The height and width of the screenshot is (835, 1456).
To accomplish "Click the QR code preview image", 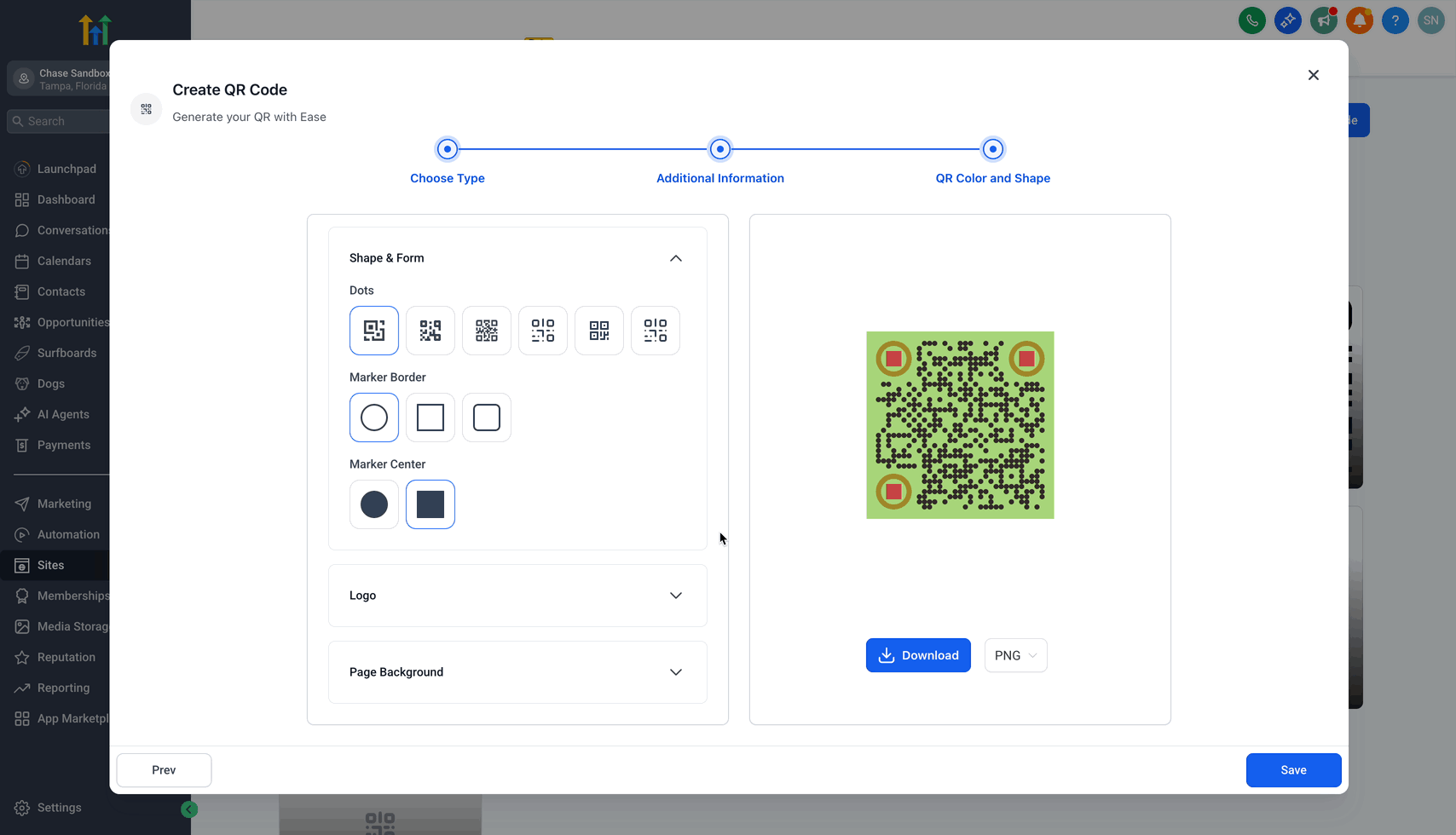I will [960, 425].
